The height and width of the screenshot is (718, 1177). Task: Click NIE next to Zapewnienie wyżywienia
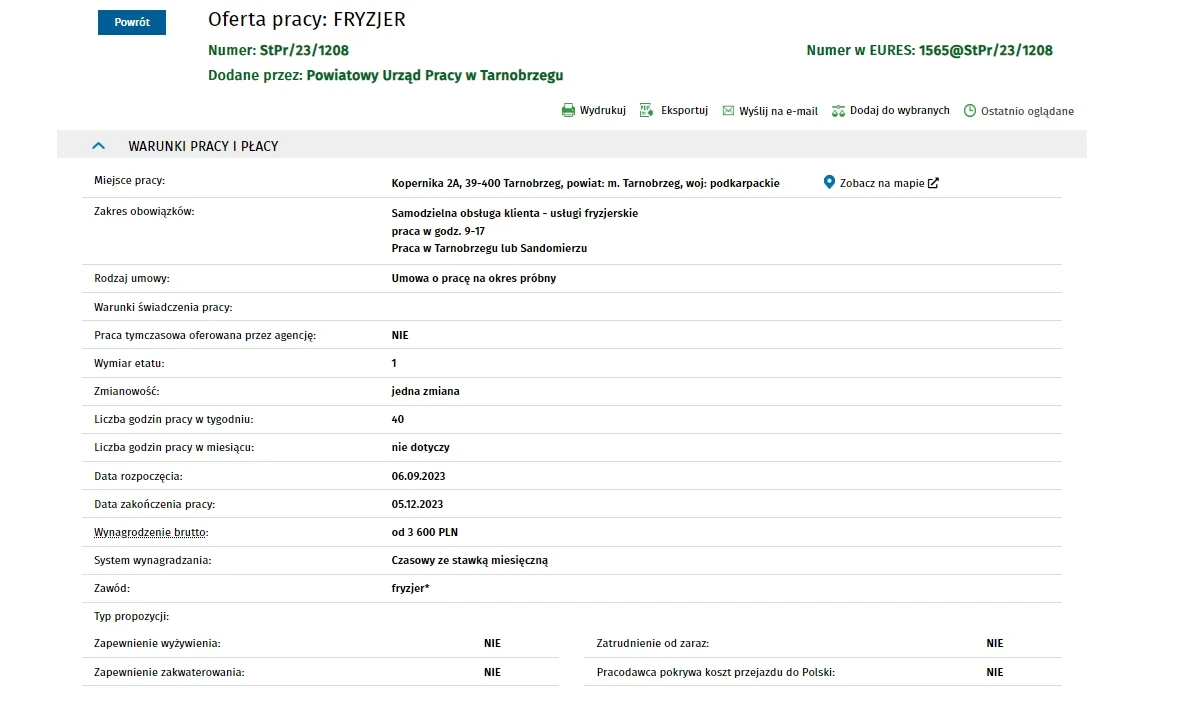pyautogui.click(x=492, y=643)
